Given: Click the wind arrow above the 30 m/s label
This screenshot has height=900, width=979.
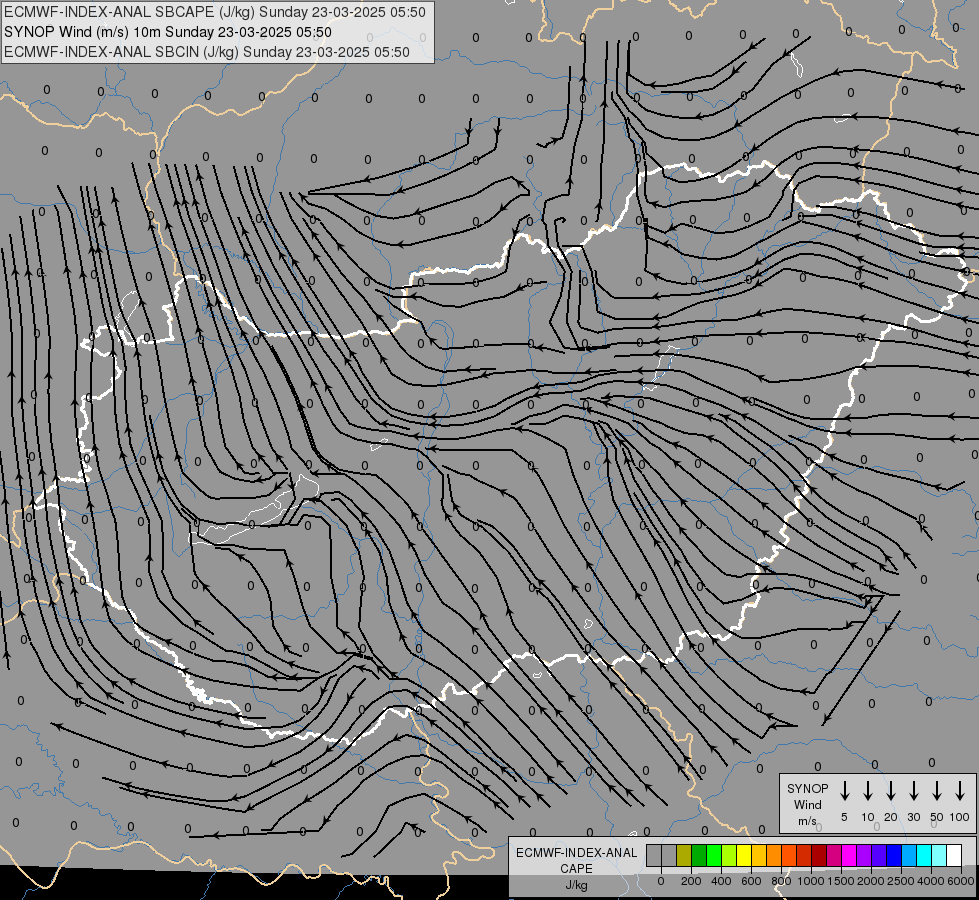Looking at the screenshot, I should 913,790.
